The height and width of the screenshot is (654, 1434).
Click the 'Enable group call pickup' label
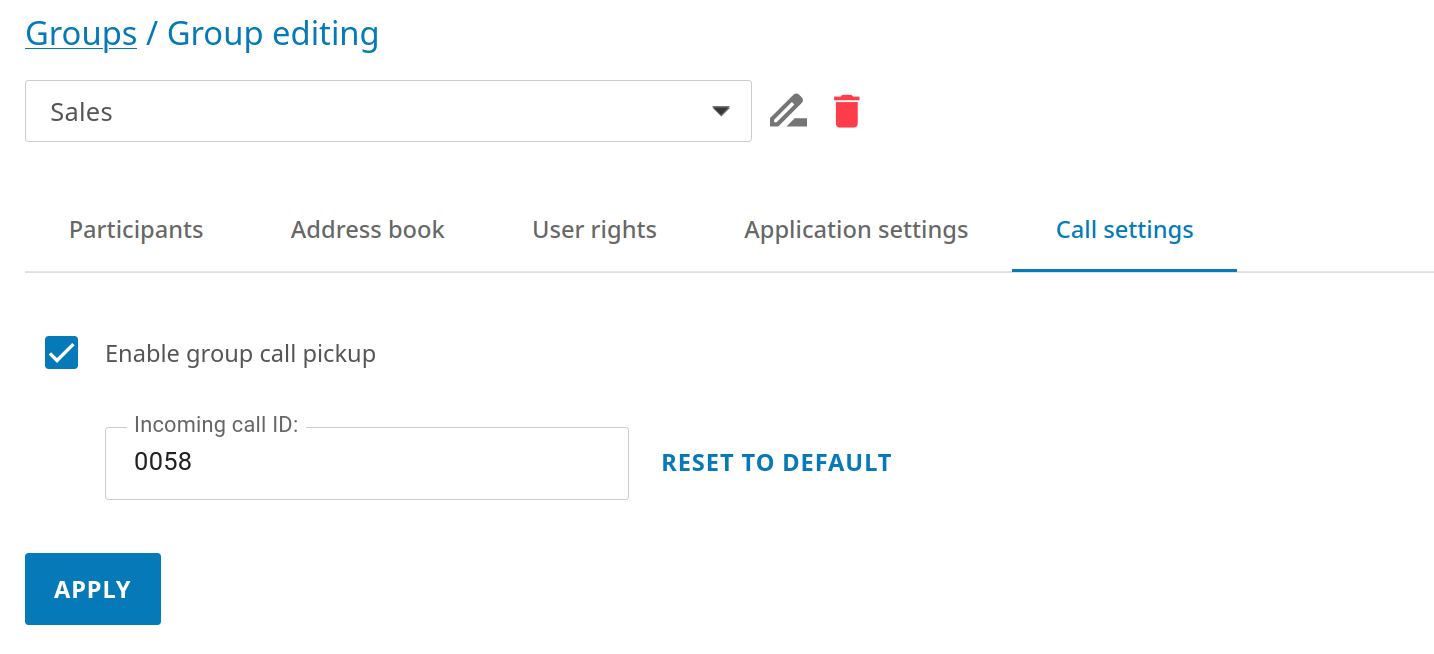tap(240, 354)
